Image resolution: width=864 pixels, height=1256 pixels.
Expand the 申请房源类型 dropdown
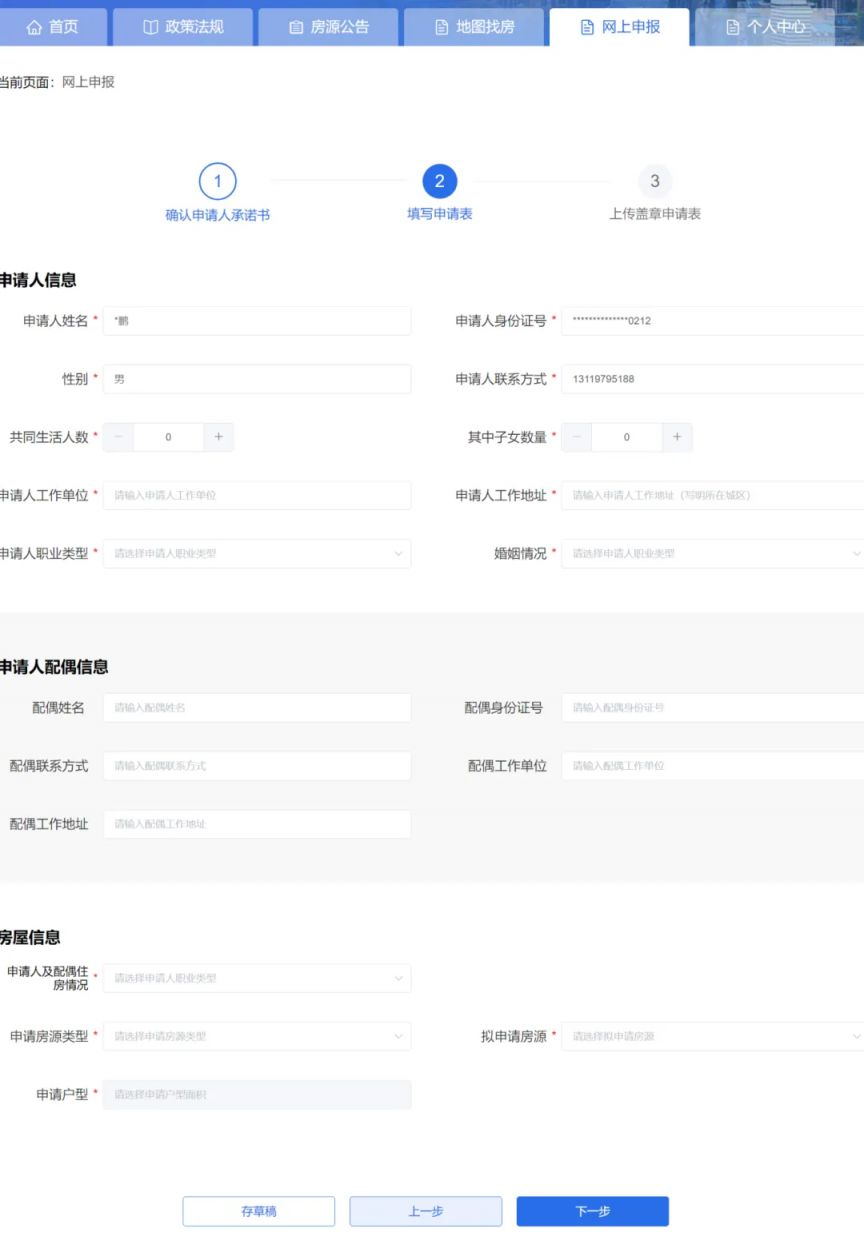(257, 1036)
